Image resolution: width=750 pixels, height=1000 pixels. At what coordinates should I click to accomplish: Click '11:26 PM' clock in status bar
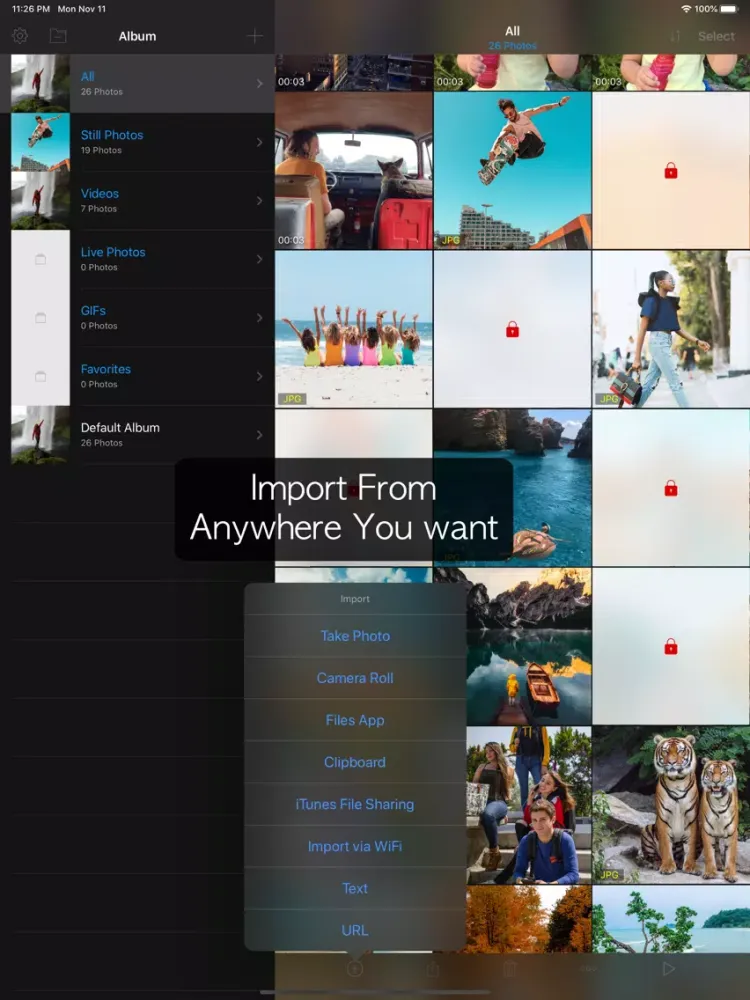(31, 9)
